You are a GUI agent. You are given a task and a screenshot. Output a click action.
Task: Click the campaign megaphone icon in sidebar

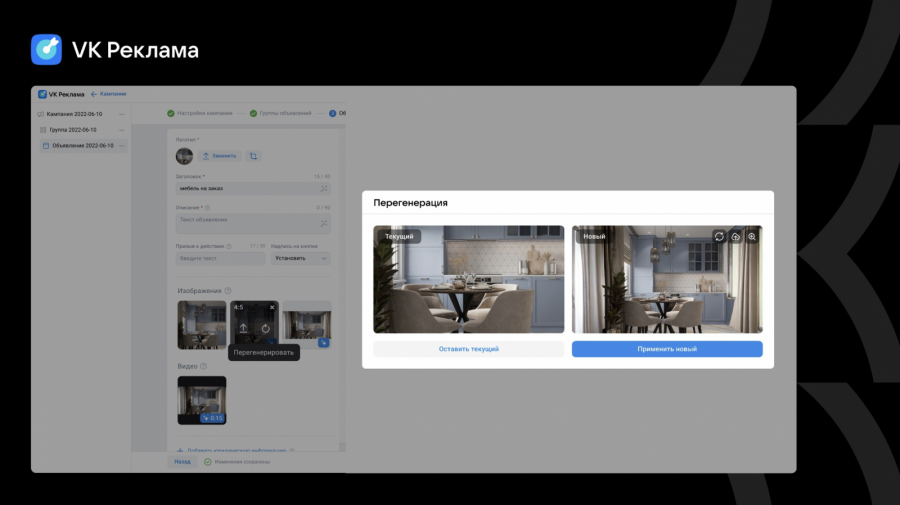coord(40,114)
